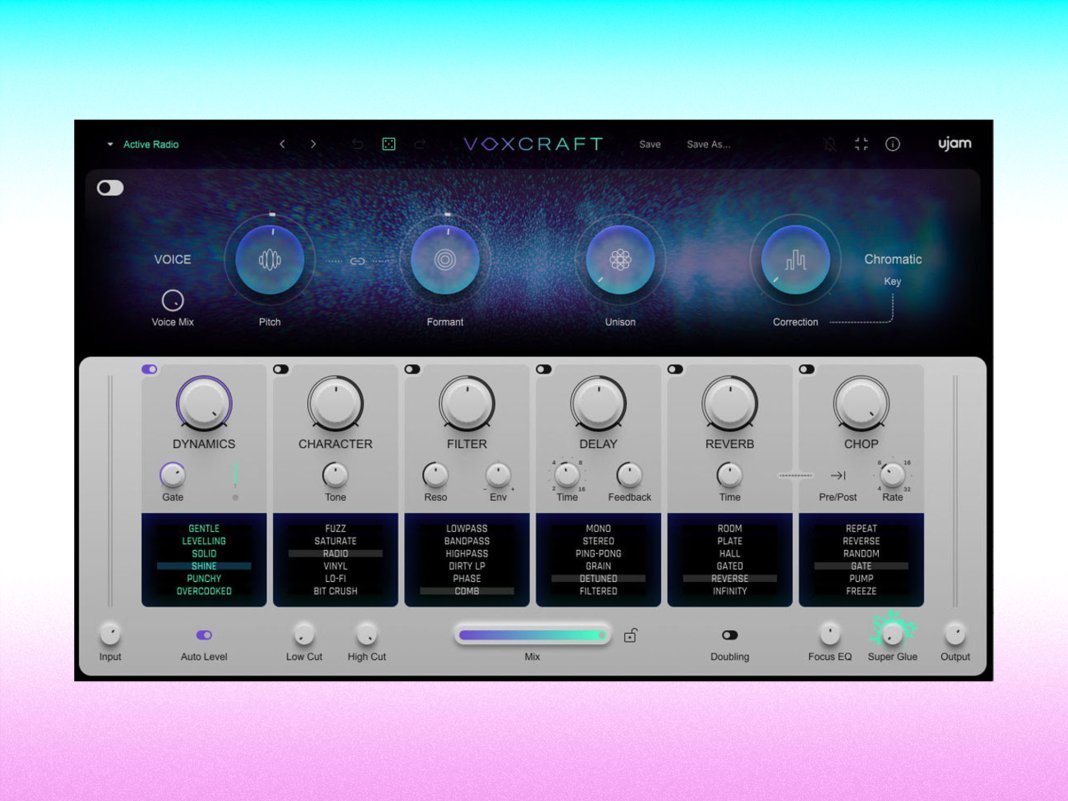Viewport: 1068px width, 801px height.
Task: Enable the Doubling toggle
Action: coord(729,635)
